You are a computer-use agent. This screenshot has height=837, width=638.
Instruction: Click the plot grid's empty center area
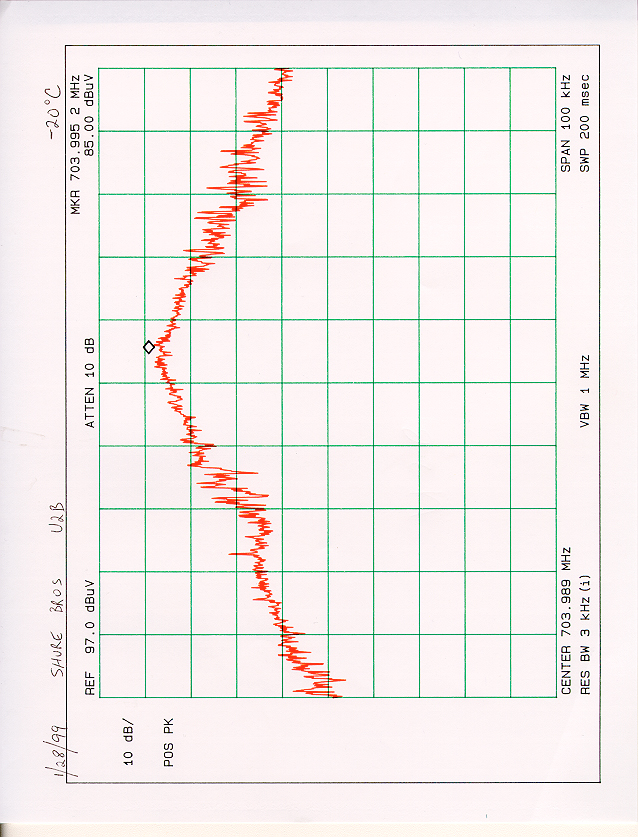[x=420, y=382]
